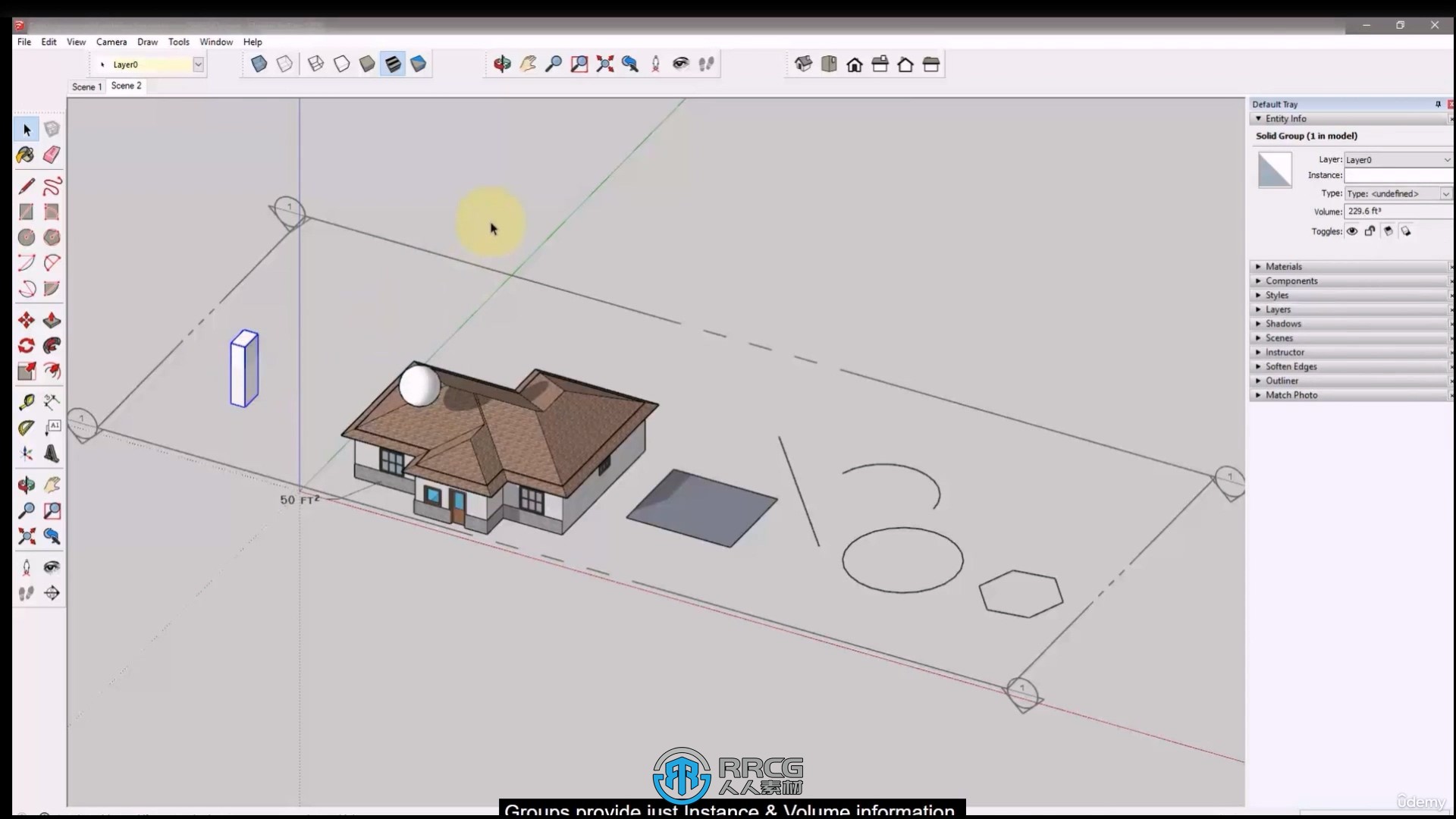Switch to Scene 2 tab
1456x819 pixels.
[126, 85]
